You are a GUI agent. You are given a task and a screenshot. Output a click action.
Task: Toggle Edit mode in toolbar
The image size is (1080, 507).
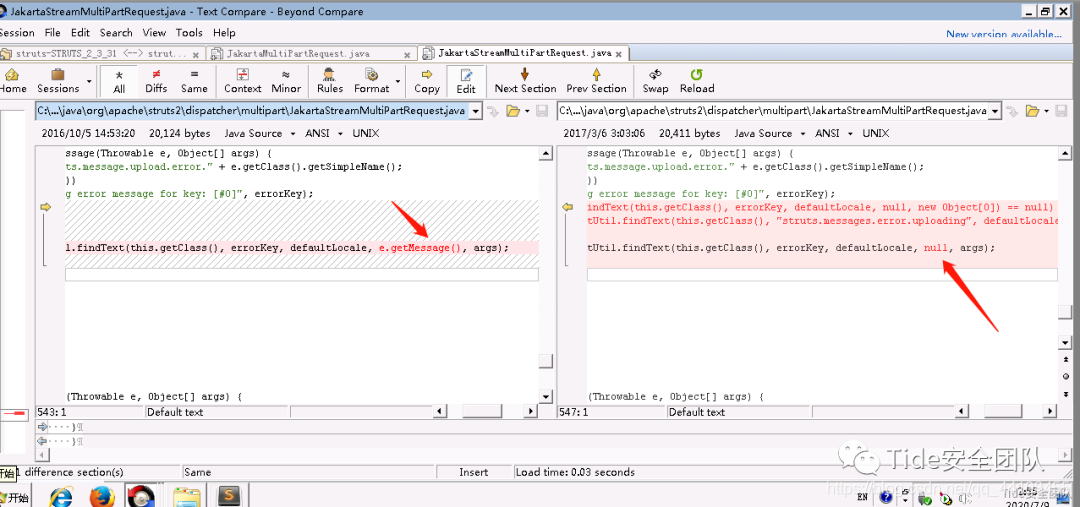[466, 81]
